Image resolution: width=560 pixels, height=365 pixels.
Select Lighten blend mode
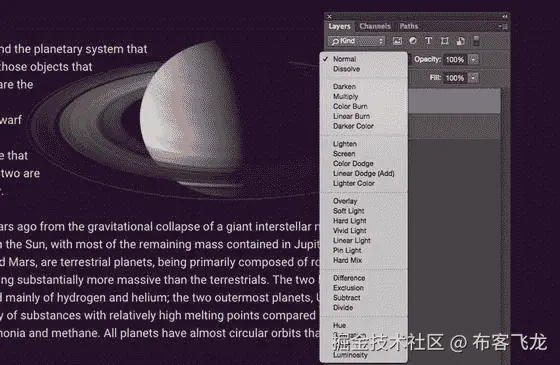pyautogui.click(x=364, y=144)
